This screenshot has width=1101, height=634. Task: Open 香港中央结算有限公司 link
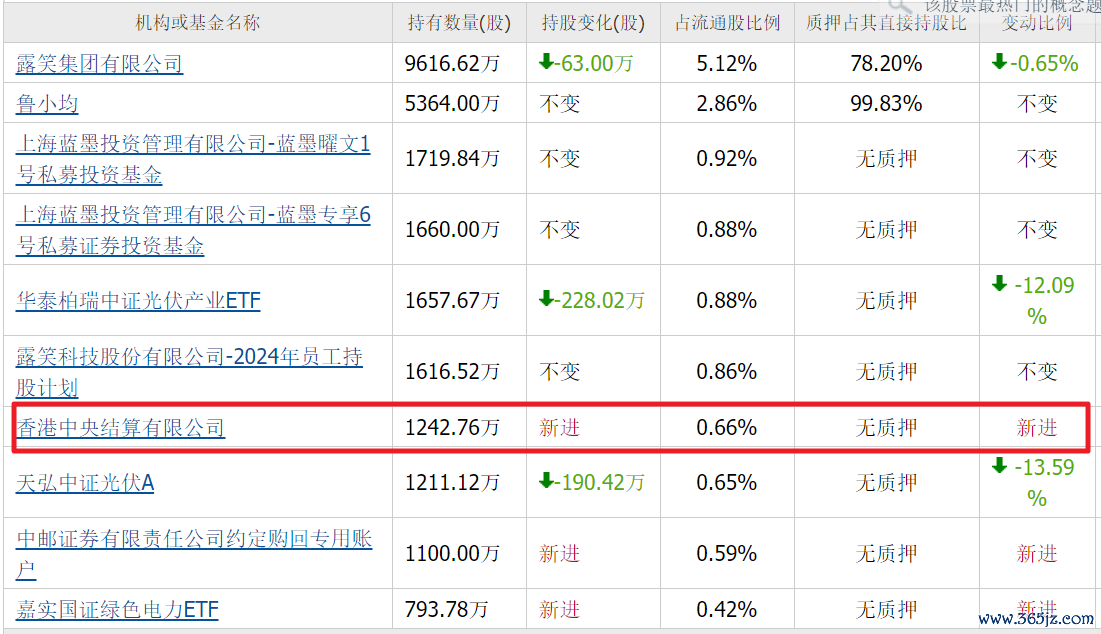click(x=120, y=428)
